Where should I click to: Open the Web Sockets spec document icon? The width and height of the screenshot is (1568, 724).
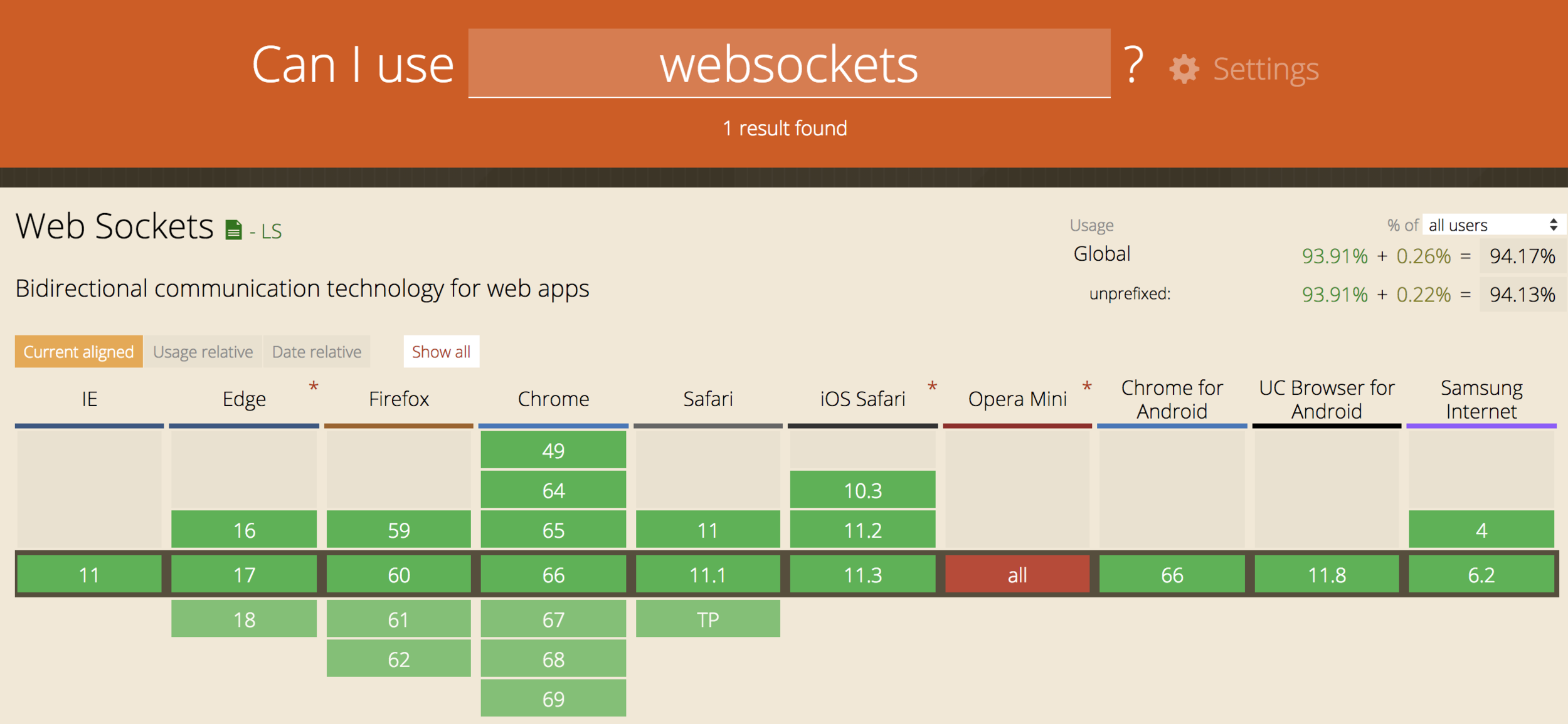[x=233, y=230]
